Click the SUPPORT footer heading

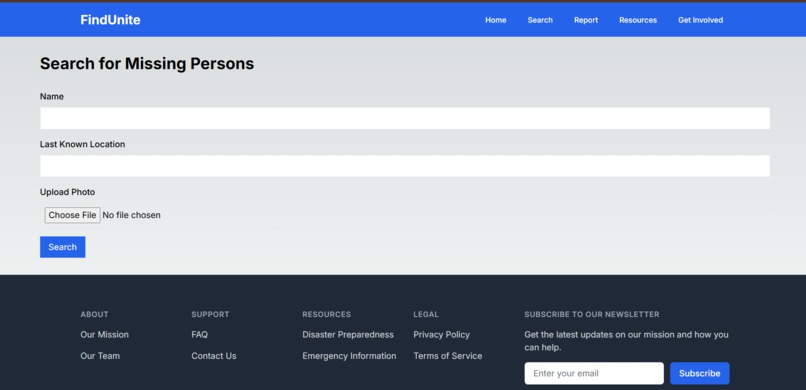pyautogui.click(x=210, y=314)
